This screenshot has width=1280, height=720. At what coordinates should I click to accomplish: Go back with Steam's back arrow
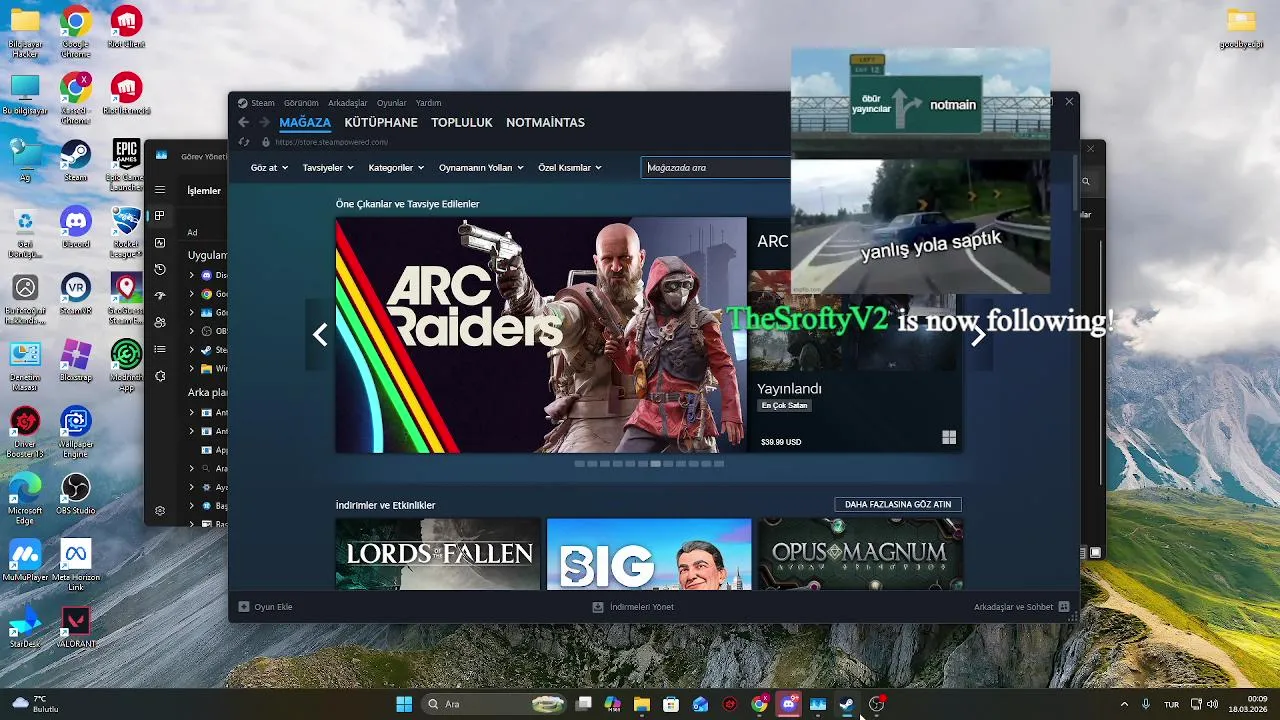243,122
